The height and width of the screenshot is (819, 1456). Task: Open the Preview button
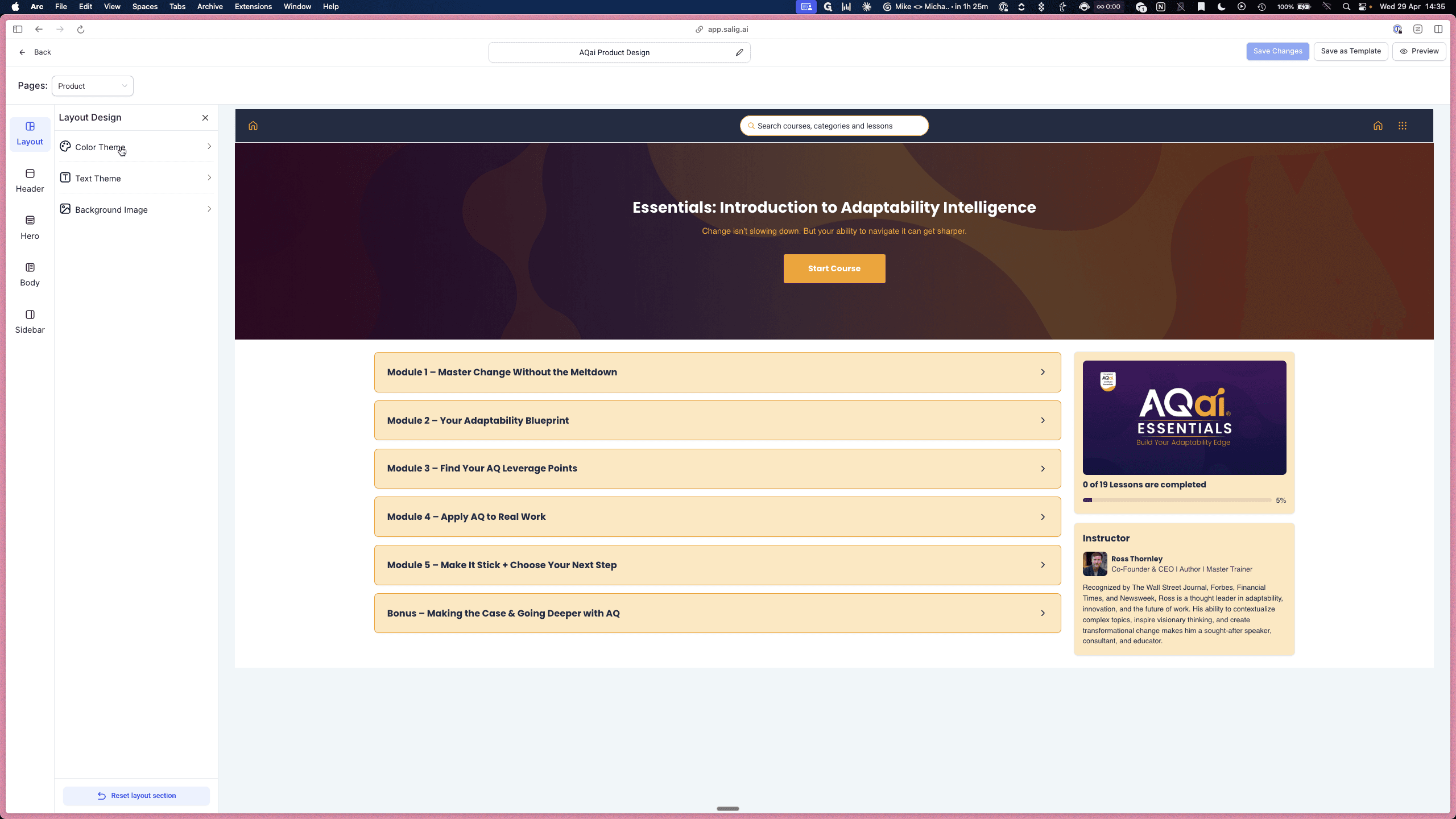[1419, 51]
